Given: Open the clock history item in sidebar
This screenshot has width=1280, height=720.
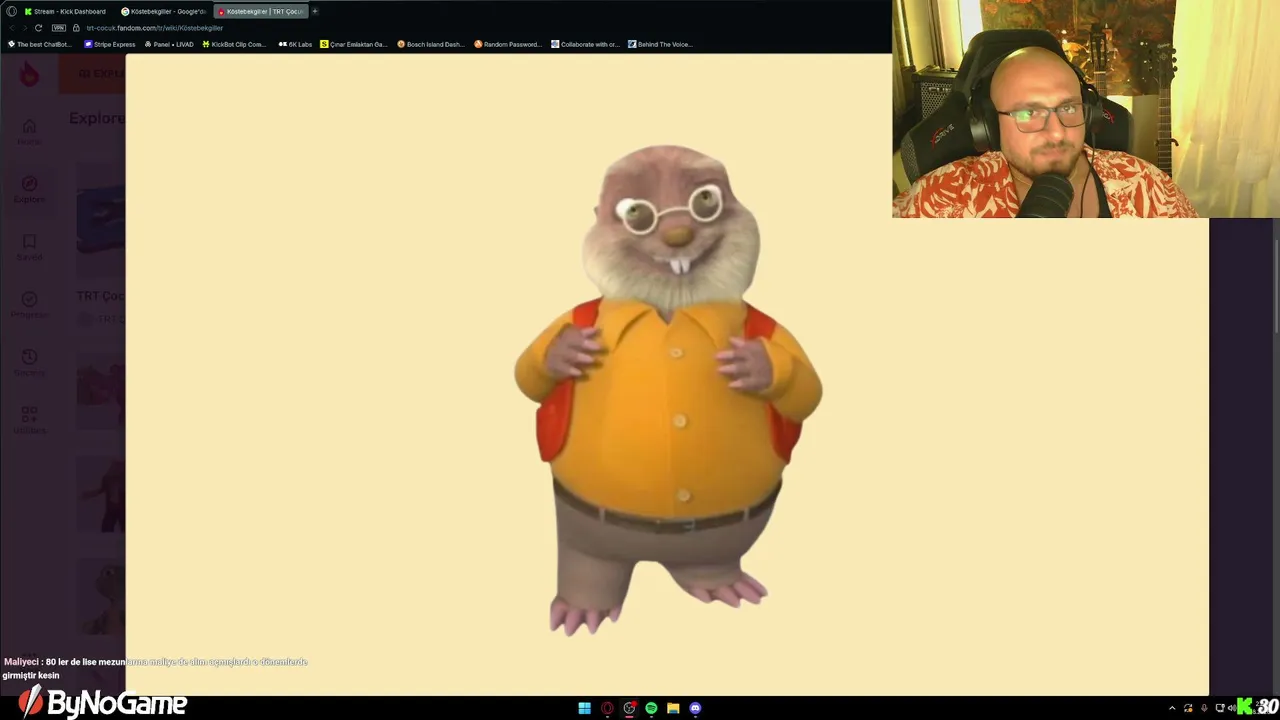Looking at the screenshot, I should pos(29,362).
